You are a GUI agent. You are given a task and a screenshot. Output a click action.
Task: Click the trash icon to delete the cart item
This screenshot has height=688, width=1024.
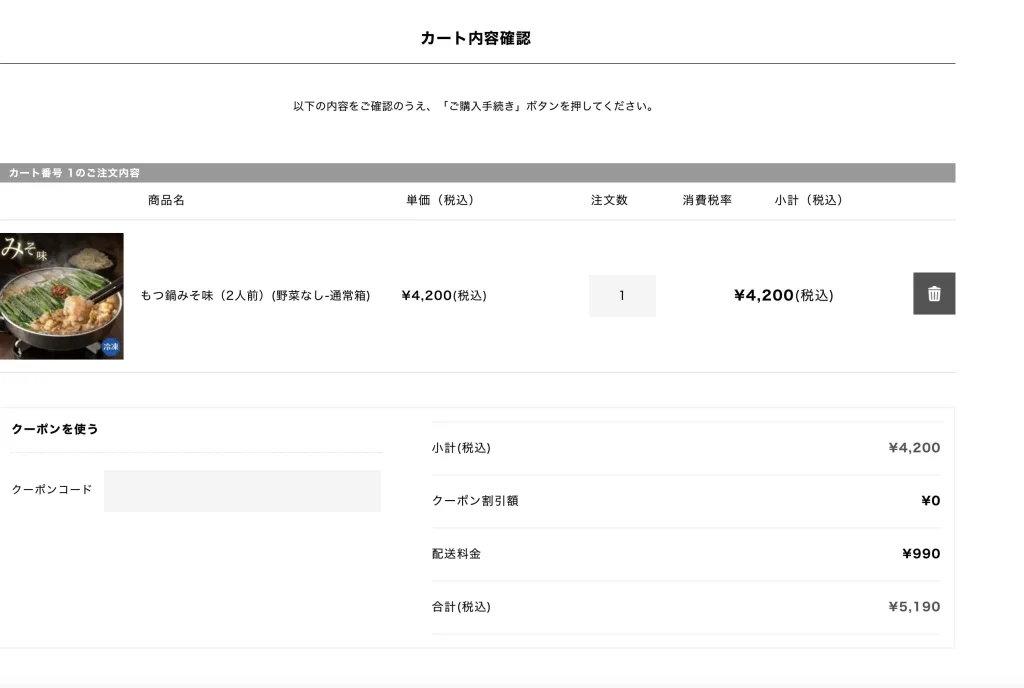[x=933, y=293]
